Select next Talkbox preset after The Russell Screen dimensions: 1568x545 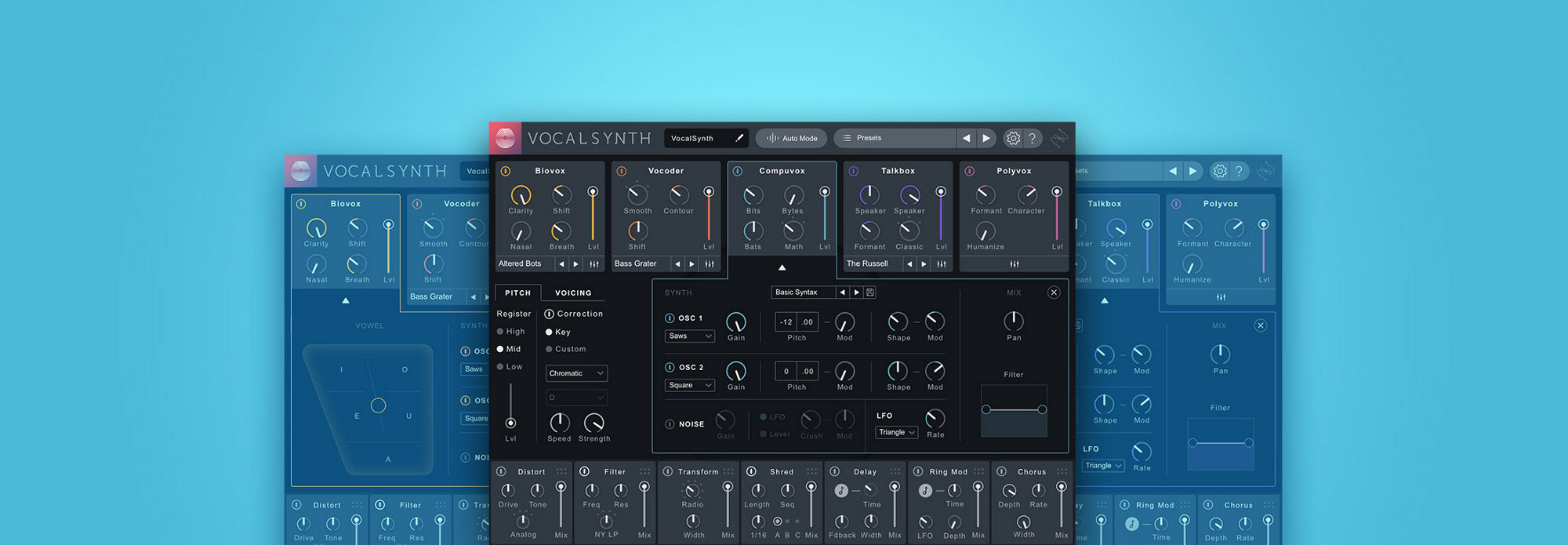coord(924,264)
